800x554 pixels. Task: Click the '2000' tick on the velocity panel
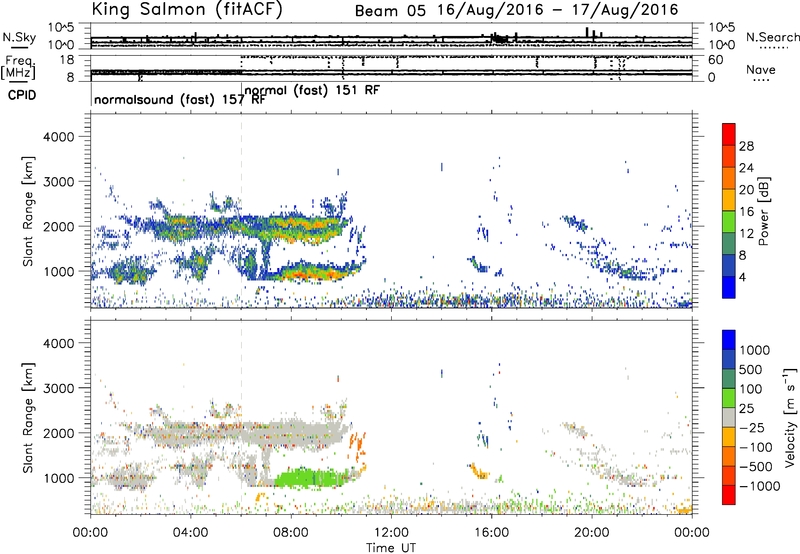point(58,433)
